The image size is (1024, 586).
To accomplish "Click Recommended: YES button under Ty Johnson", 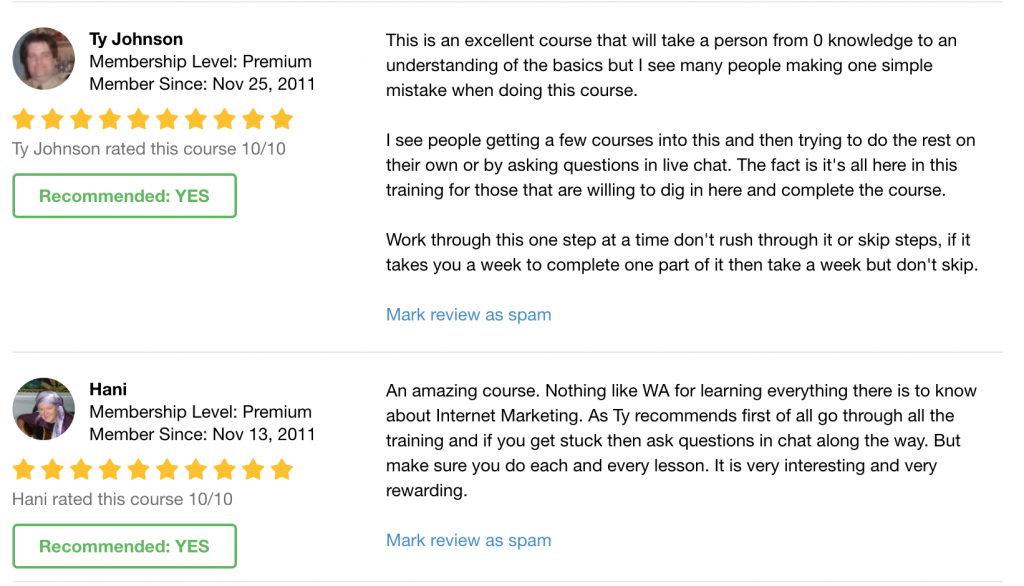I will (124, 196).
